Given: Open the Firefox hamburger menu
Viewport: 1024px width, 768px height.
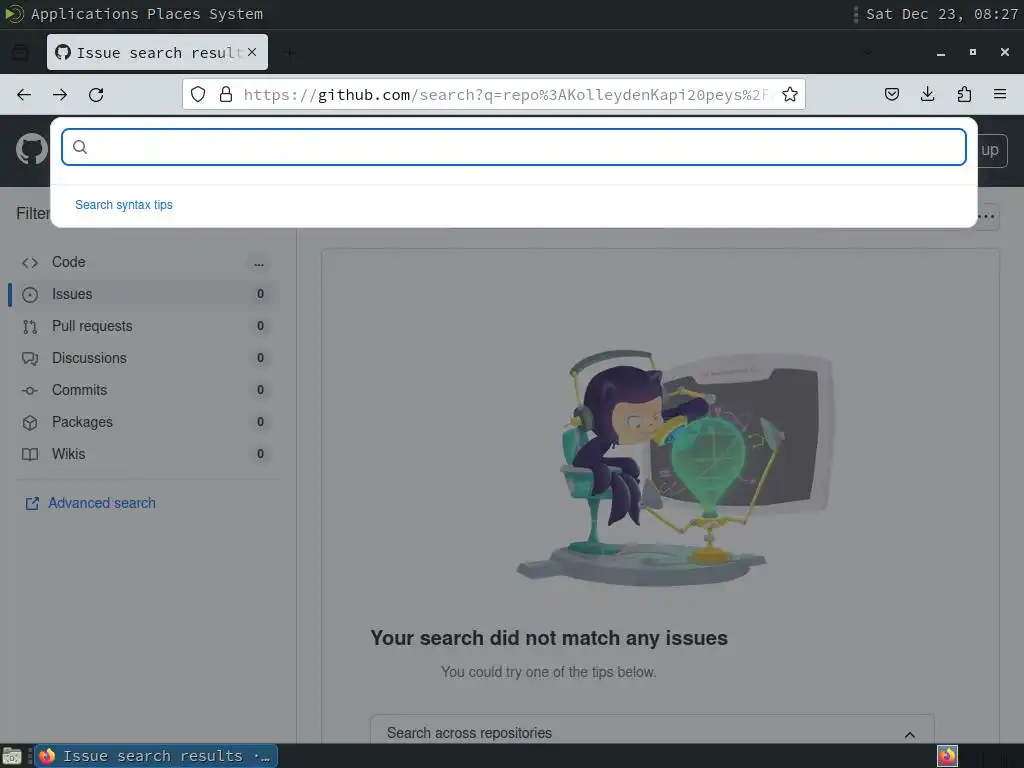Looking at the screenshot, I should pyautogui.click(x=1000, y=95).
